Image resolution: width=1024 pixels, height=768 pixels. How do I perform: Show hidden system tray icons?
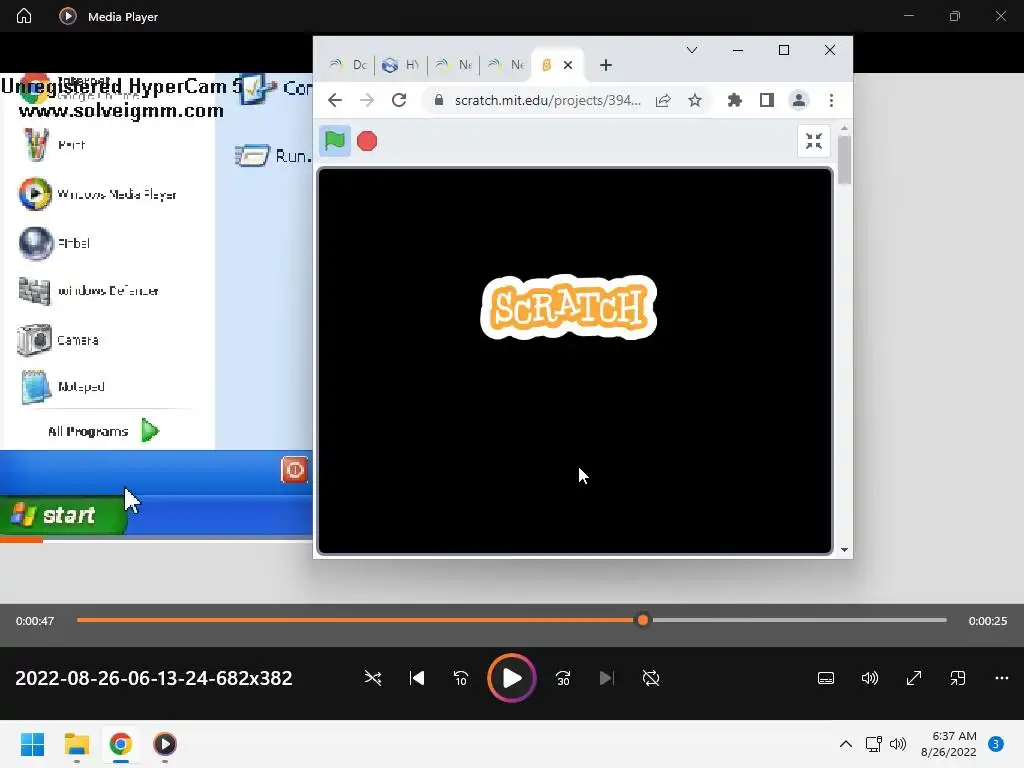coord(846,744)
